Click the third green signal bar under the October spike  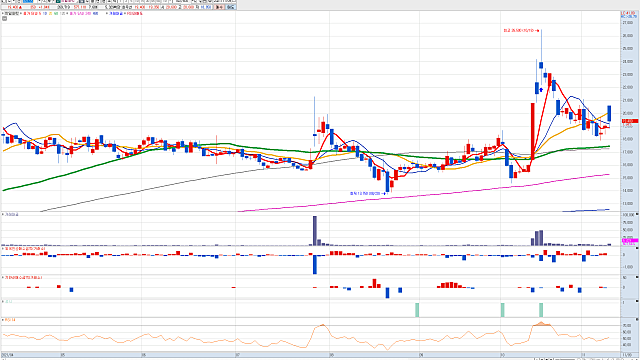point(541,310)
